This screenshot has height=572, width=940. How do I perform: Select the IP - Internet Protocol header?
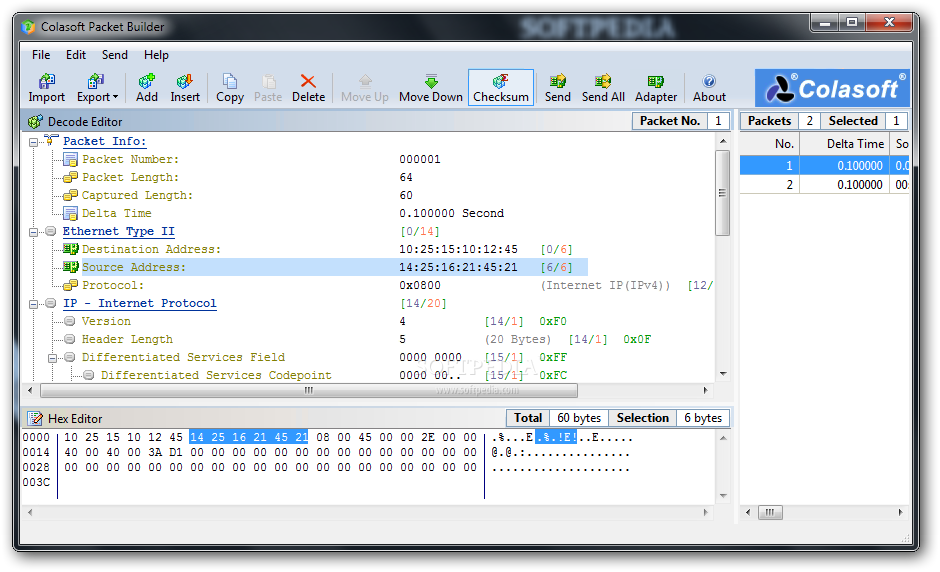click(140, 303)
